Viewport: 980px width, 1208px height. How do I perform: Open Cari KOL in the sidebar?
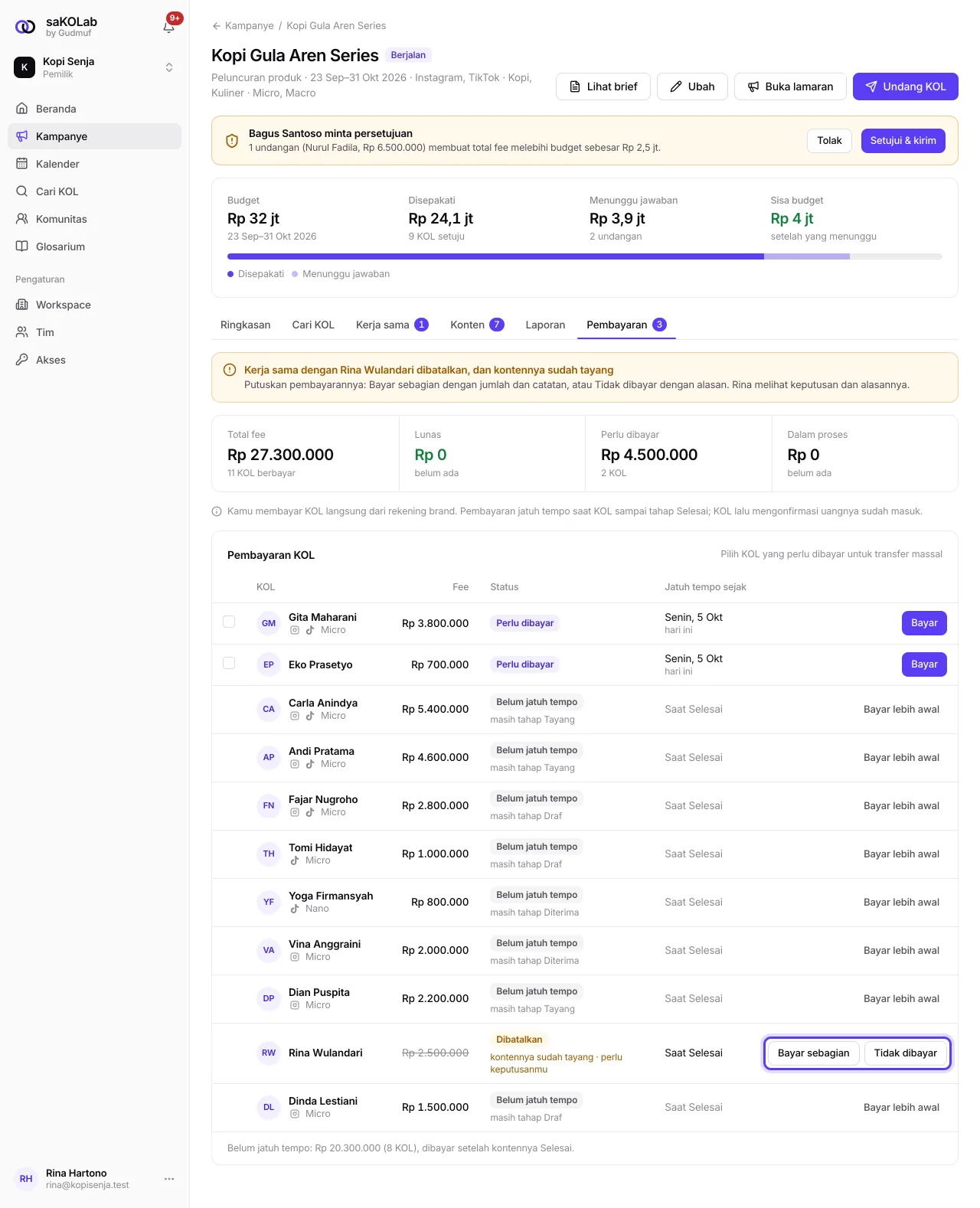click(95, 191)
